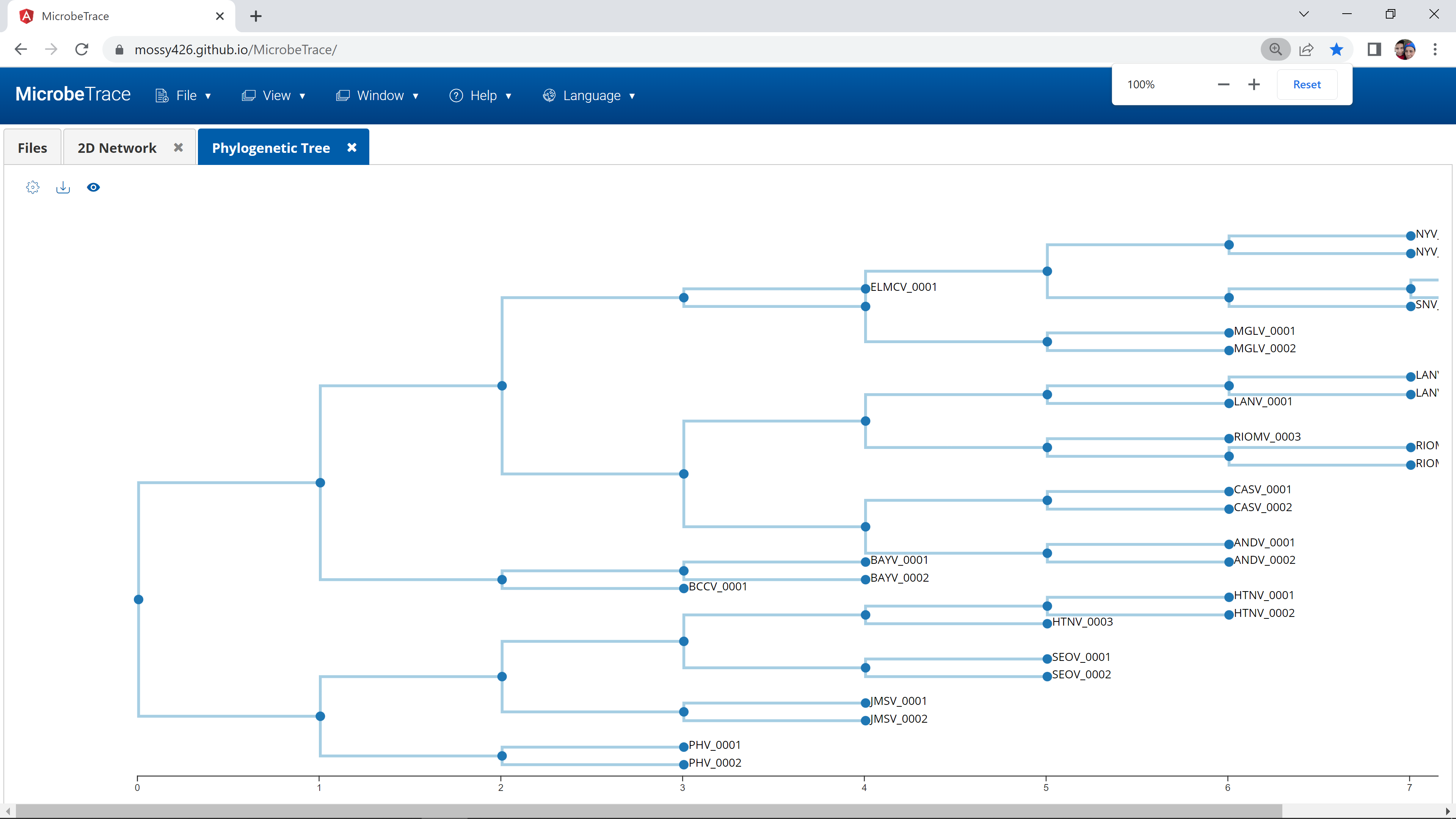Increase zoom with plus button
Viewport: 1456px width, 819px height.
pyautogui.click(x=1254, y=85)
